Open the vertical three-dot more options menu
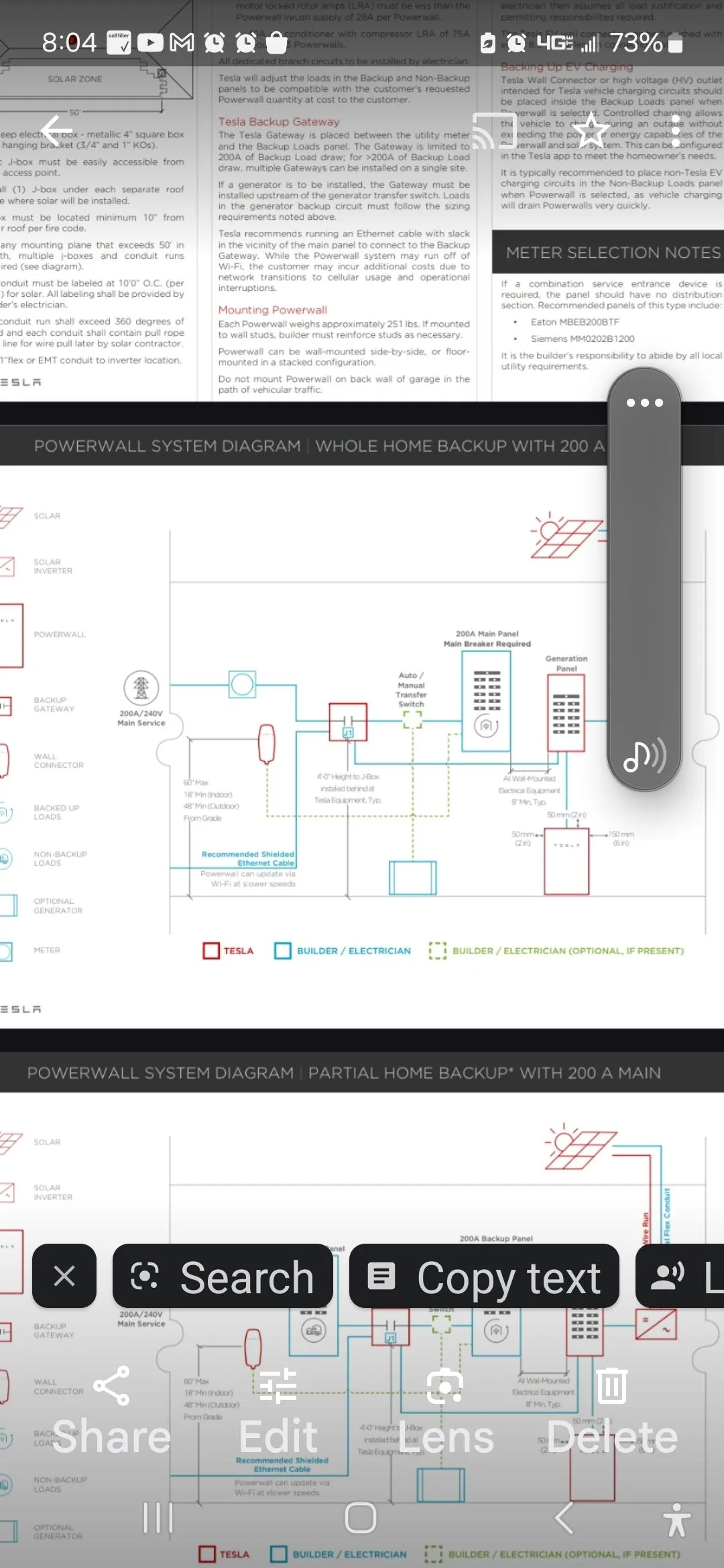 (x=676, y=129)
